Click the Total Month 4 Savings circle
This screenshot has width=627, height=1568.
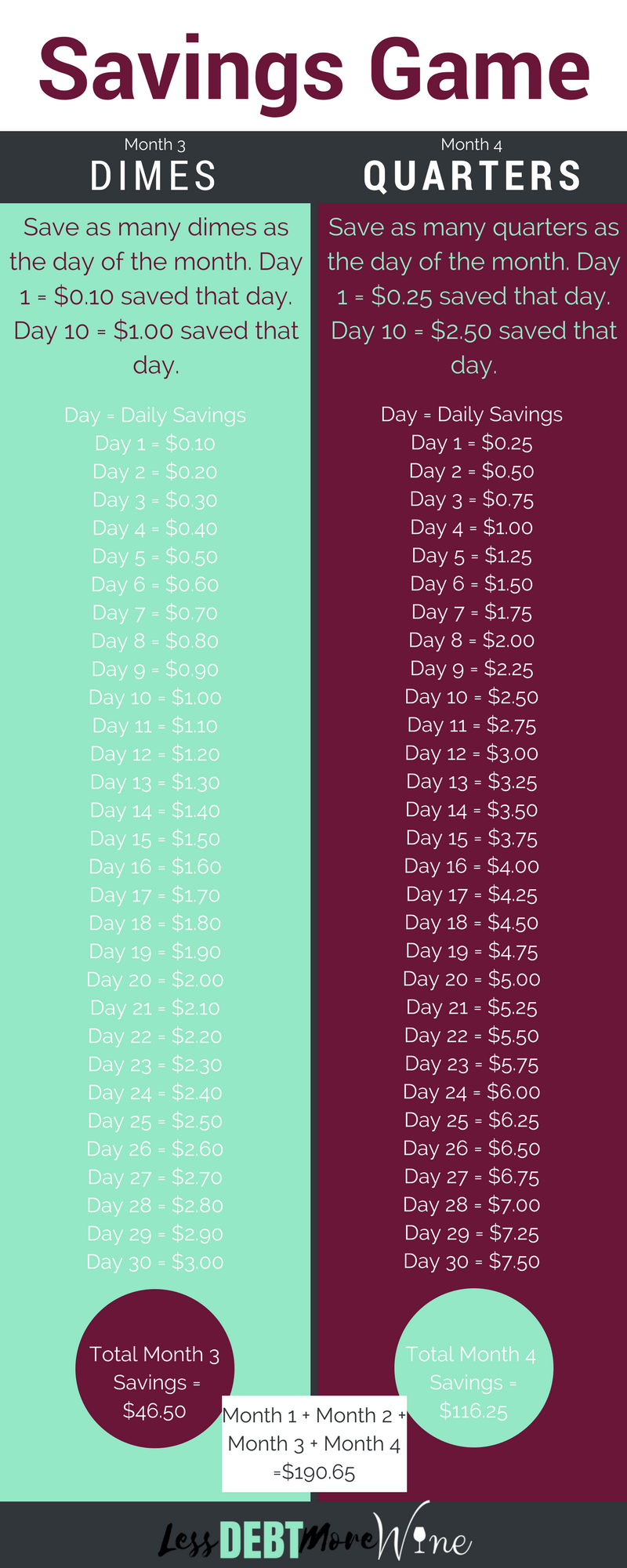point(473,1369)
